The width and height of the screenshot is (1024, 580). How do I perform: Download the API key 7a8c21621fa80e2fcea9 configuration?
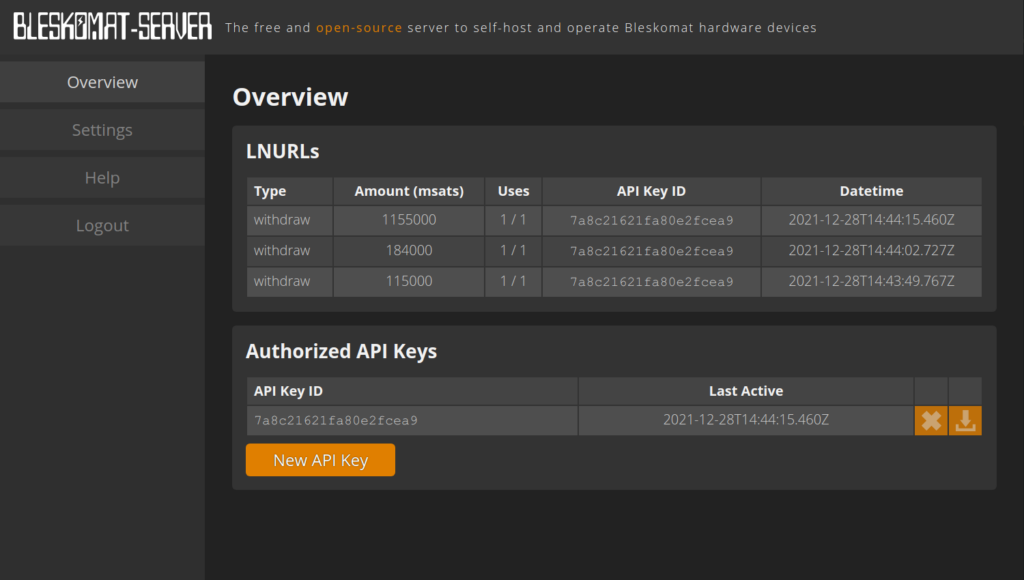965,421
